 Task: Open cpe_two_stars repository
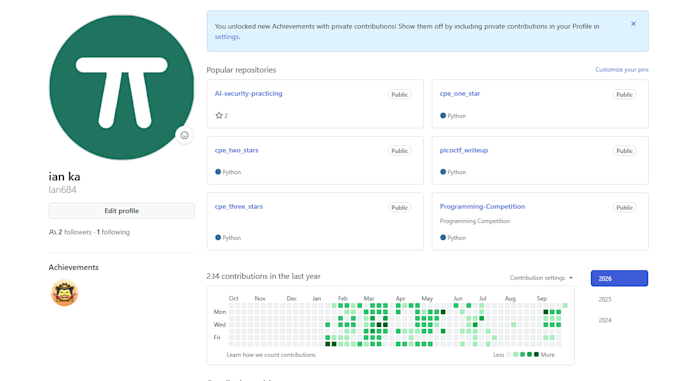click(x=236, y=150)
